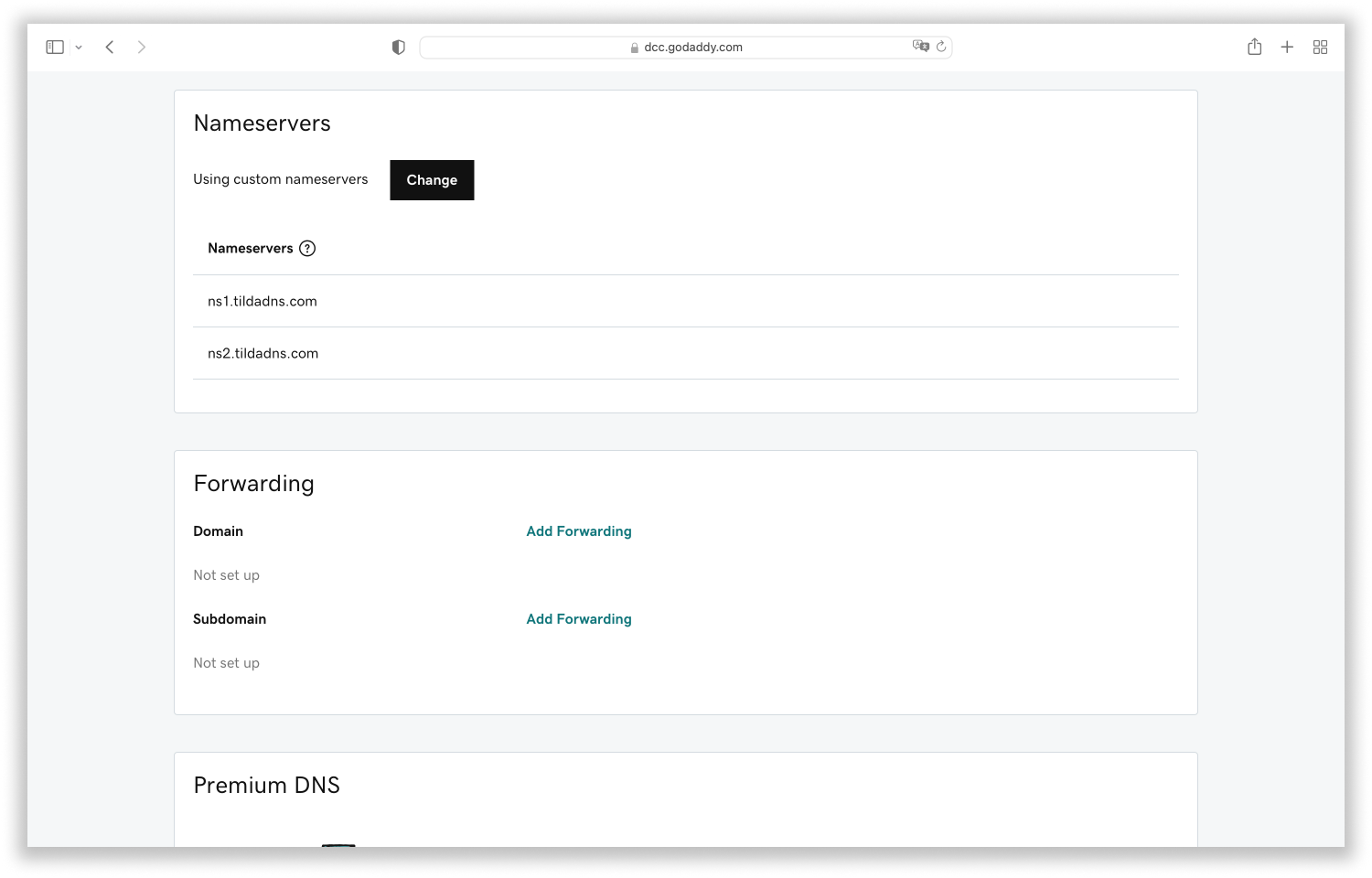
Task: Select the ns2.tildadns.com nameserver entry
Action: click(263, 353)
